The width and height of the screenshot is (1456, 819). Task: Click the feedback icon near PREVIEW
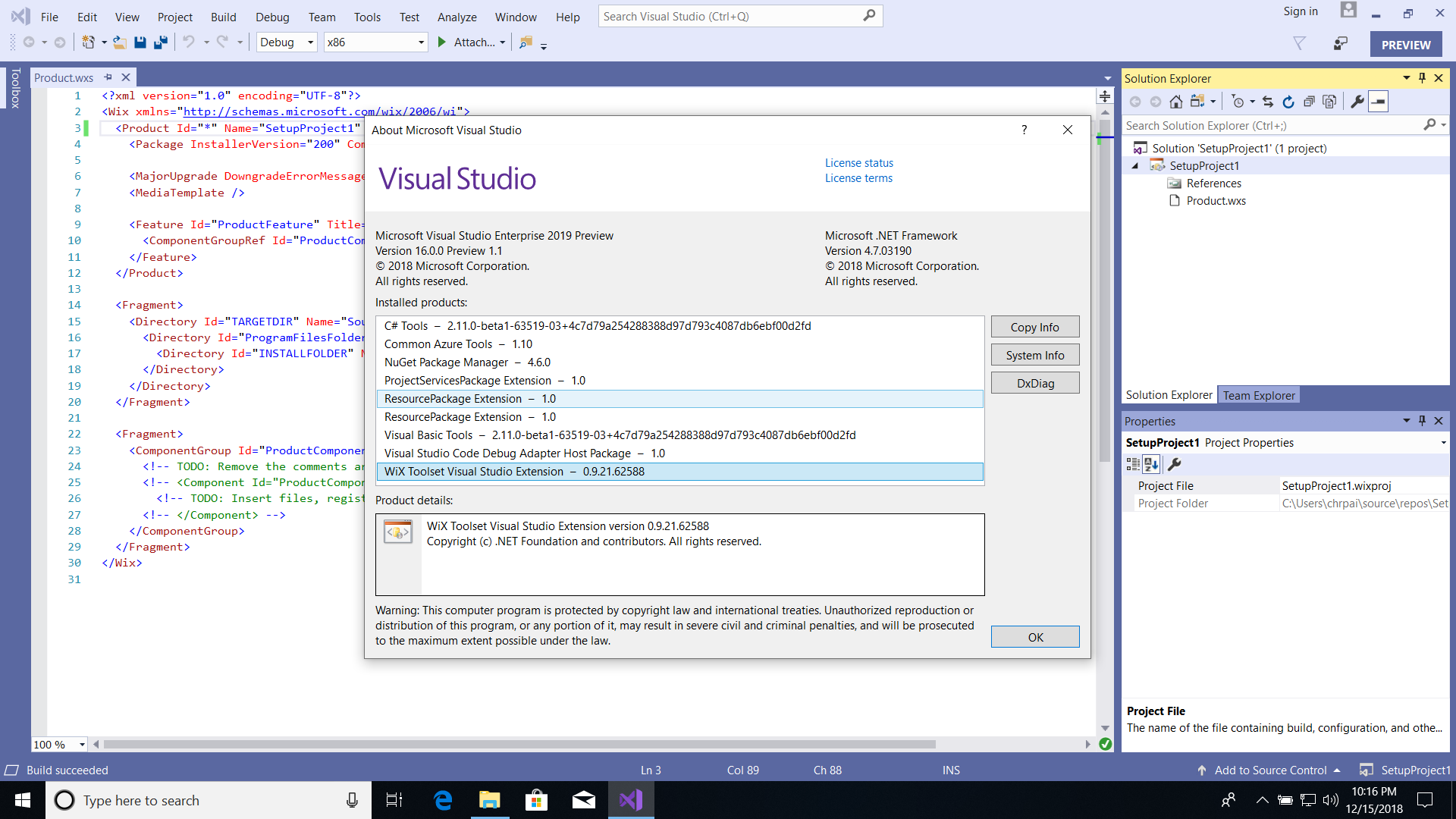click(1341, 44)
